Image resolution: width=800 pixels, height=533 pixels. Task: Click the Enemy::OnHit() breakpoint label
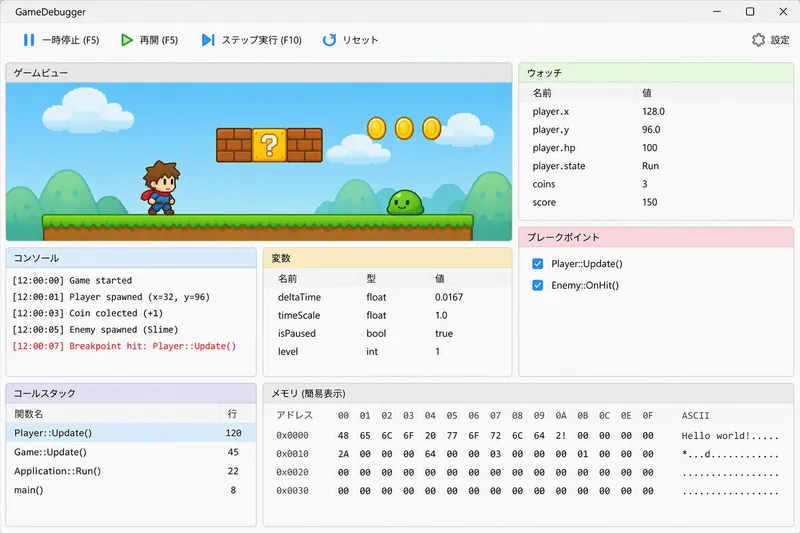pos(585,285)
